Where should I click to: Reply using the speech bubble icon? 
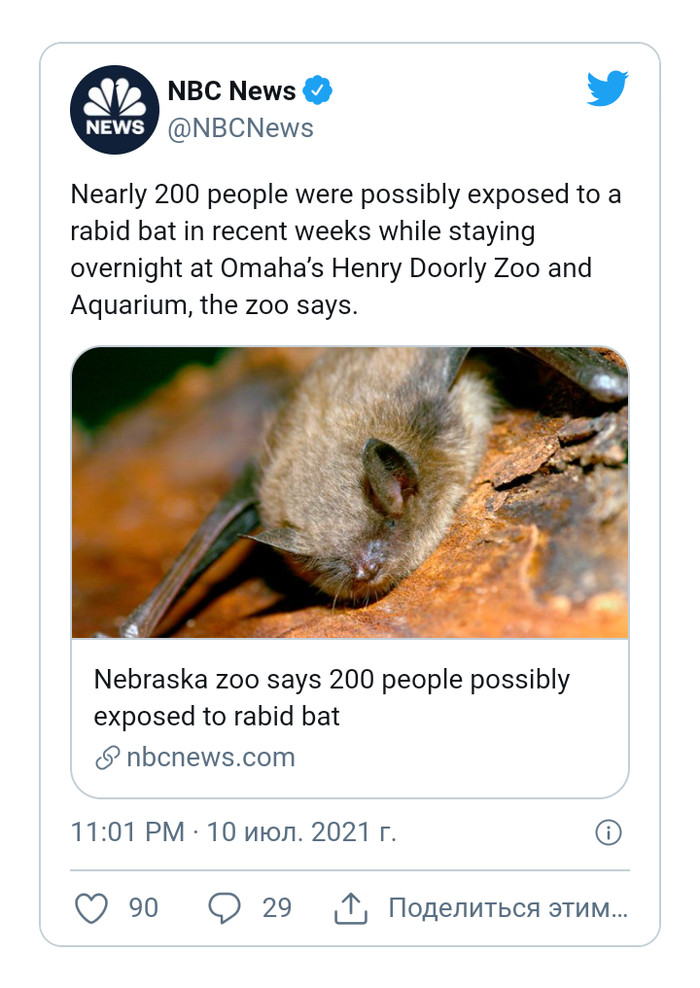point(224,908)
